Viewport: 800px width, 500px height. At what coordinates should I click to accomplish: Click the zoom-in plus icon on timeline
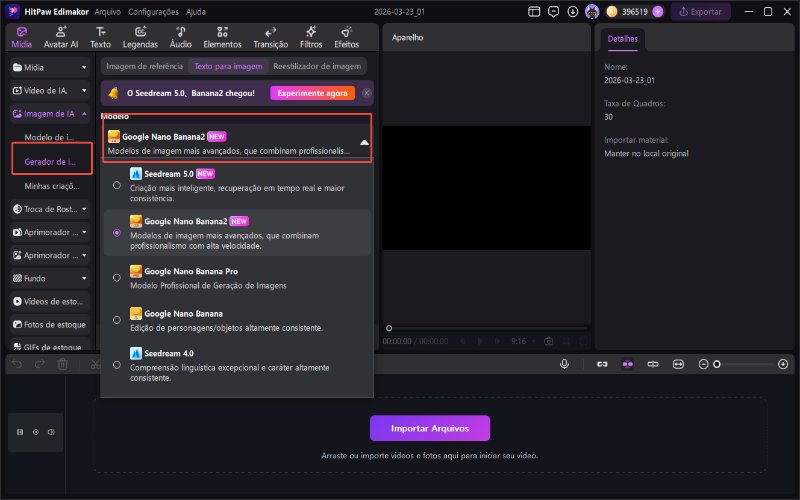[783, 365]
